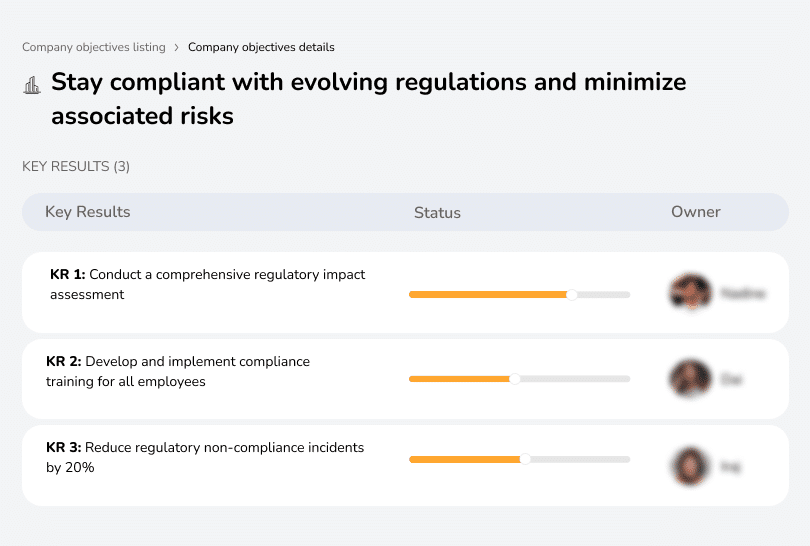
Task: Adjust the KR 1 progress slider handle
Action: (571, 294)
